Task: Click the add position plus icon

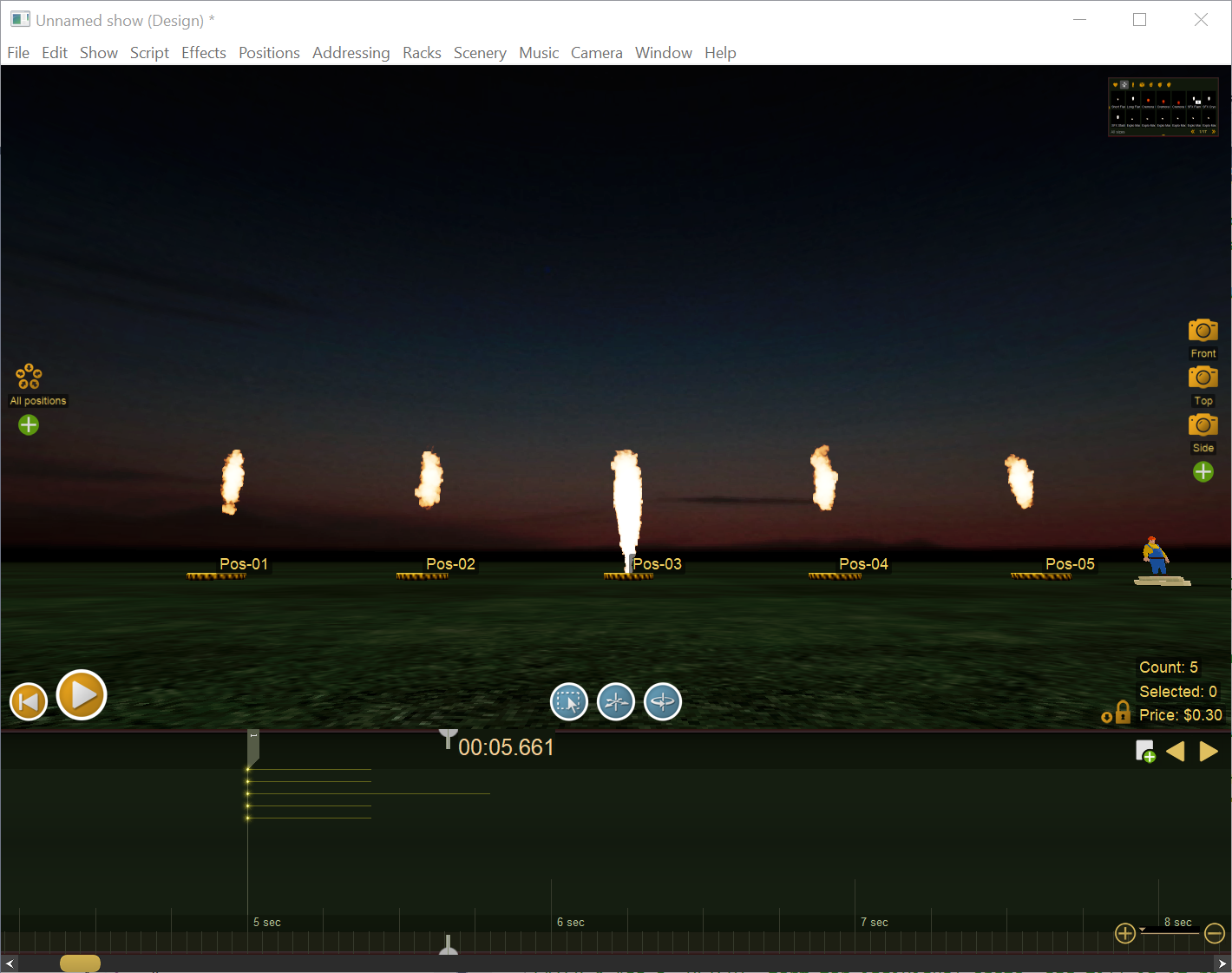Action: pos(28,424)
